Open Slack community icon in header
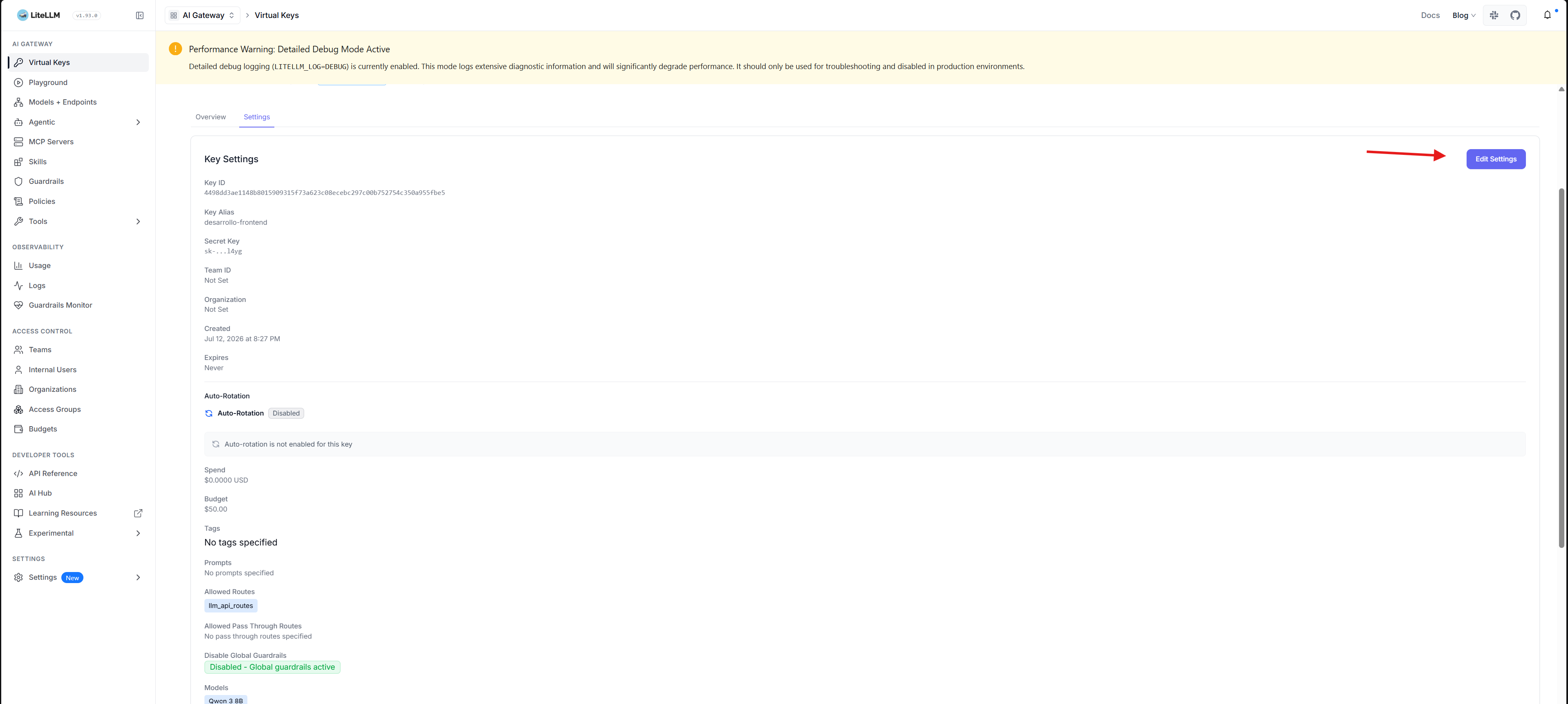Viewport: 1568px width, 704px height. point(1494,15)
